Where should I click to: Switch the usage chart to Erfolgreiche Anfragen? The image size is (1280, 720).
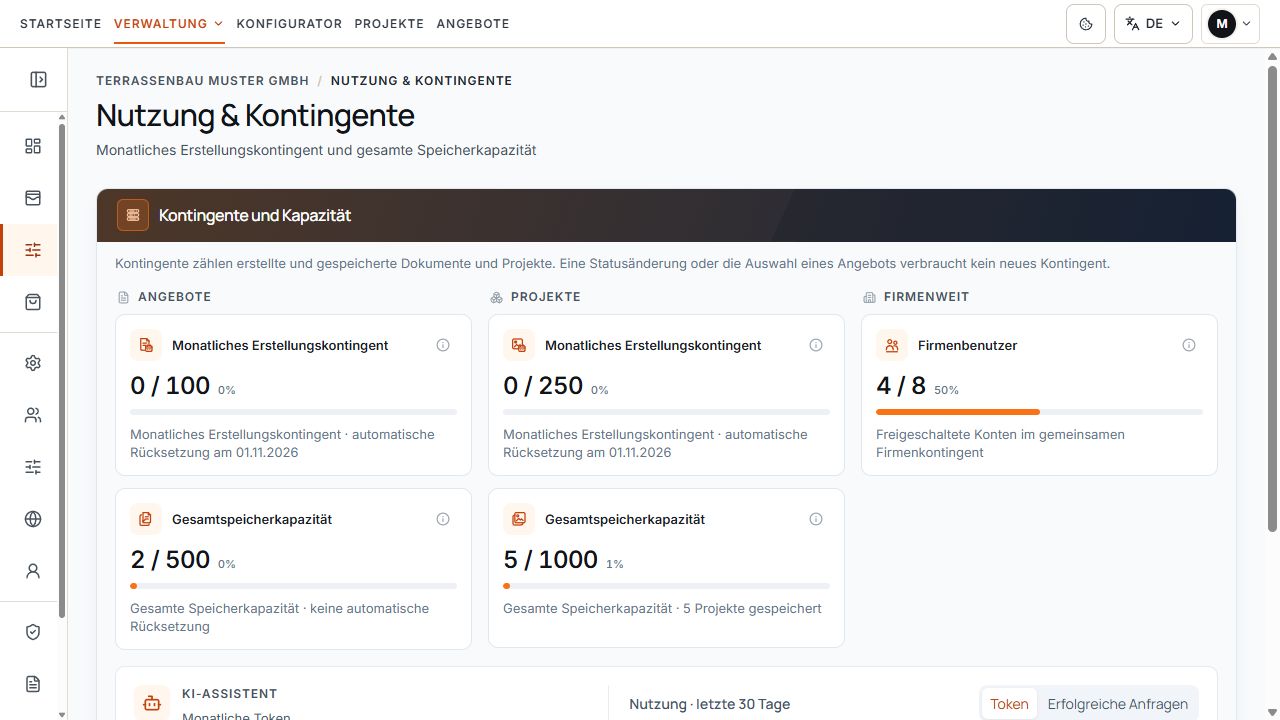pyautogui.click(x=1117, y=704)
